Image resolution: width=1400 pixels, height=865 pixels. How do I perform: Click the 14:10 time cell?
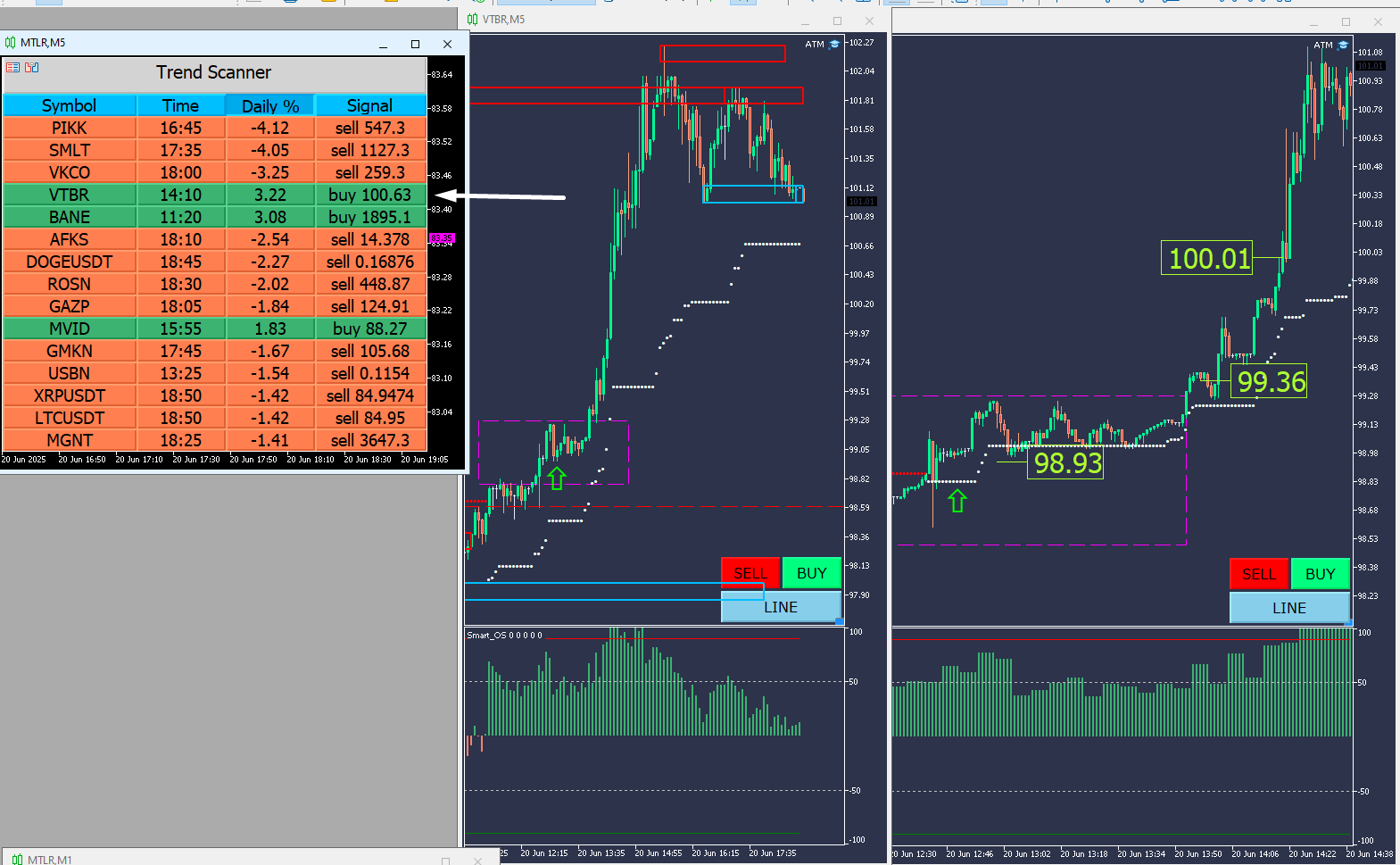tap(181, 195)
